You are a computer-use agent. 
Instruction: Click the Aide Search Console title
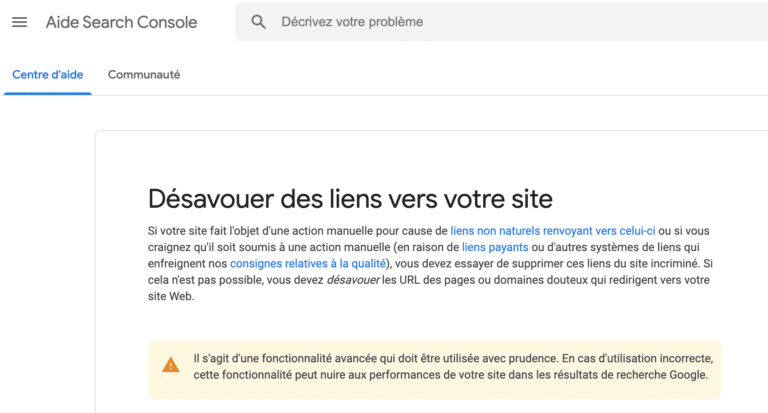coord(121,22)
